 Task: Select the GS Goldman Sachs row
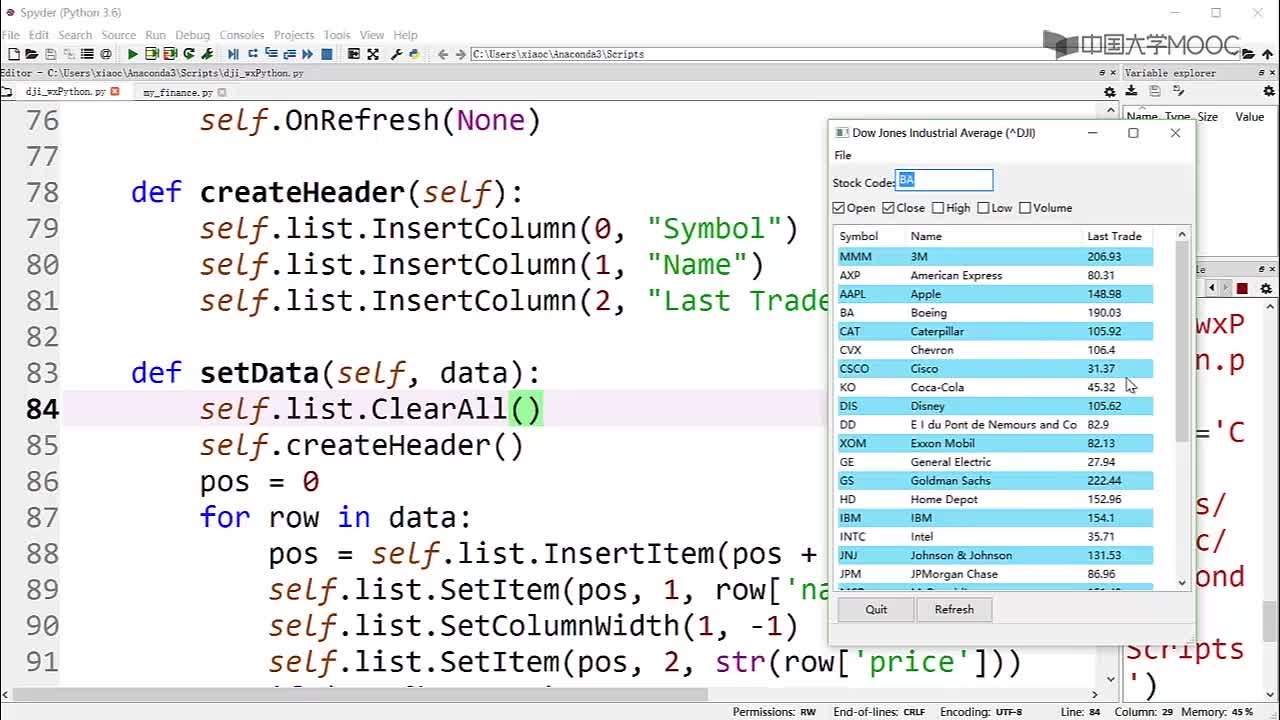(995, 480)
